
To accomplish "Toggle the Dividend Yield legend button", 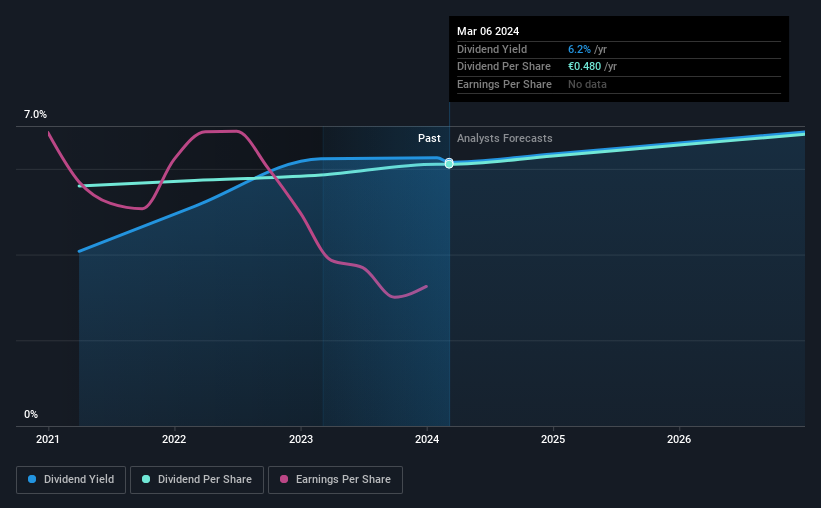I will [x=71, y=479].
